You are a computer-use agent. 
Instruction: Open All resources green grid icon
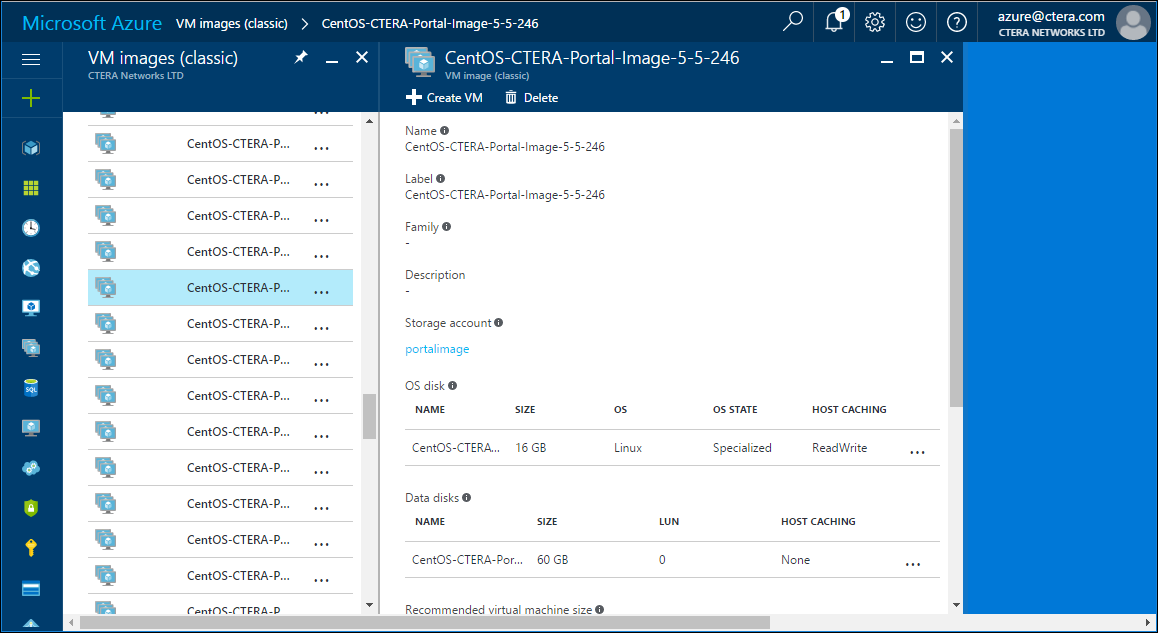tap(31, 188)
